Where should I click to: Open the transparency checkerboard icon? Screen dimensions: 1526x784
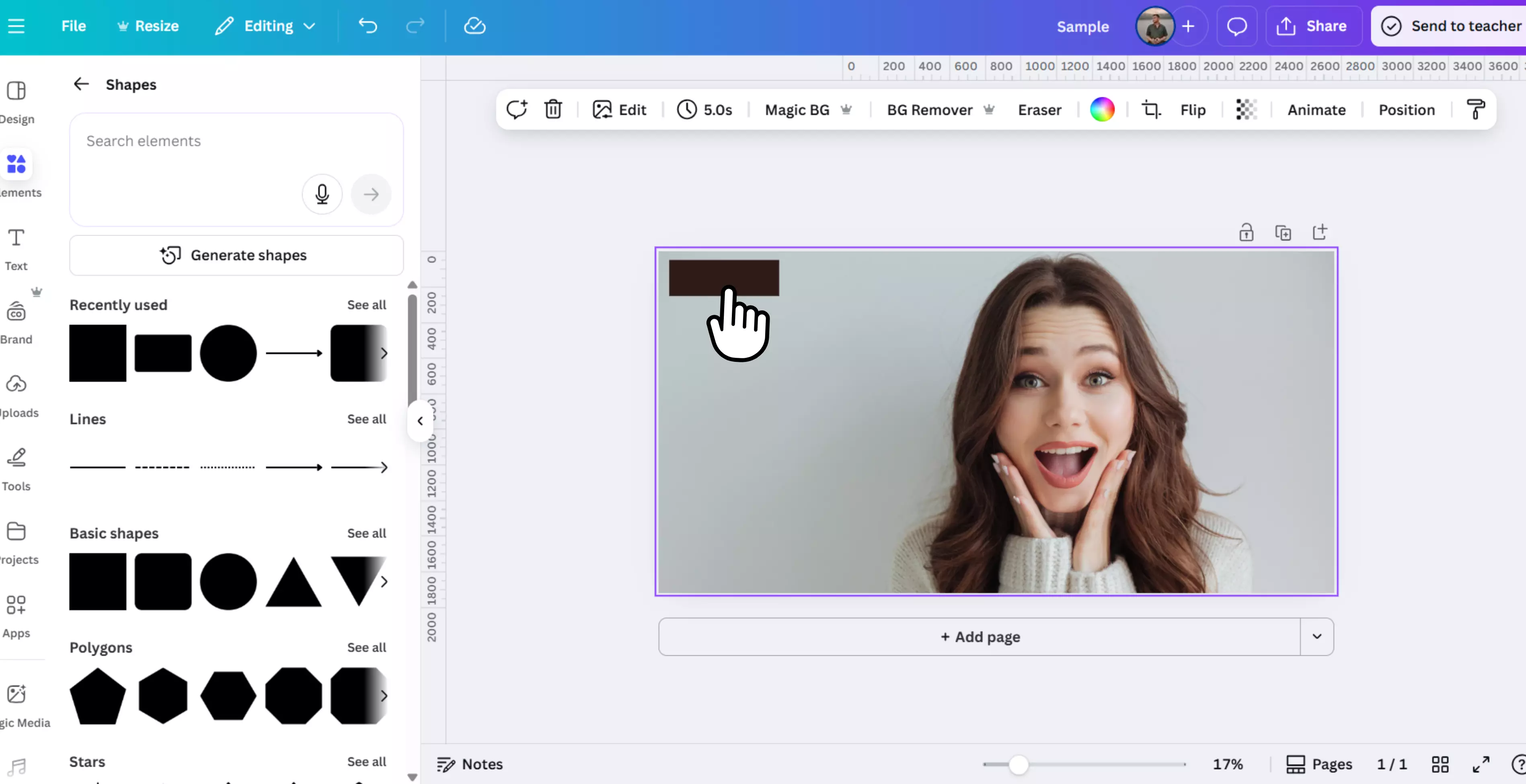(x=1246, y=109)
